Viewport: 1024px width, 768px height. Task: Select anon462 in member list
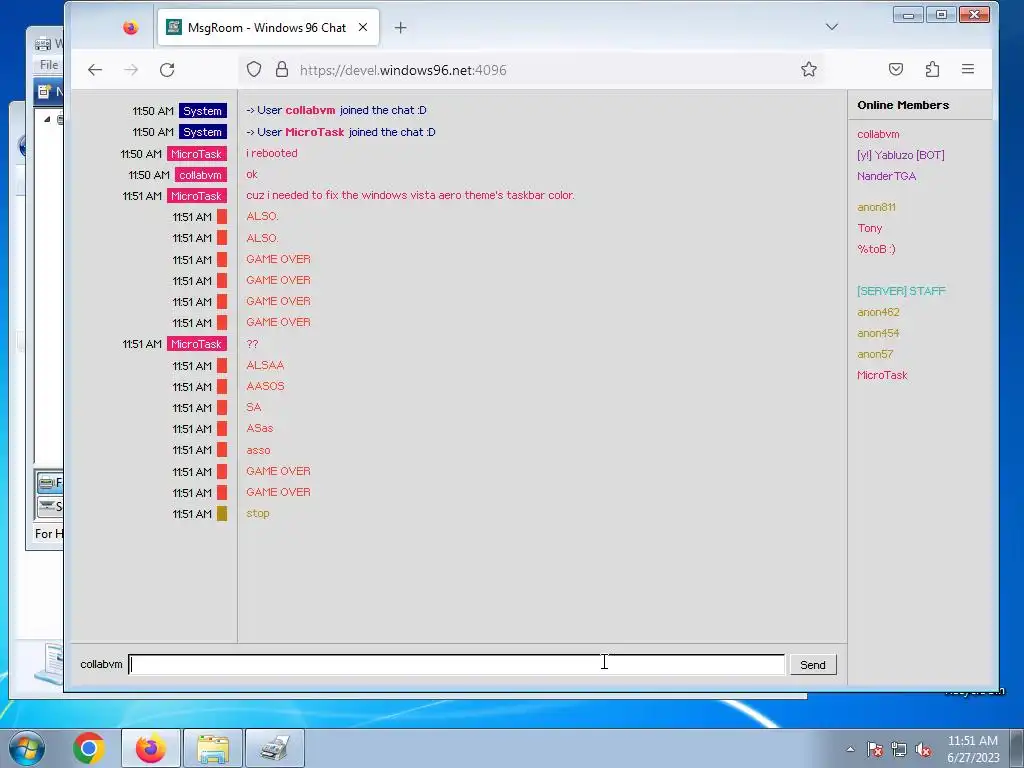[878, 312]
